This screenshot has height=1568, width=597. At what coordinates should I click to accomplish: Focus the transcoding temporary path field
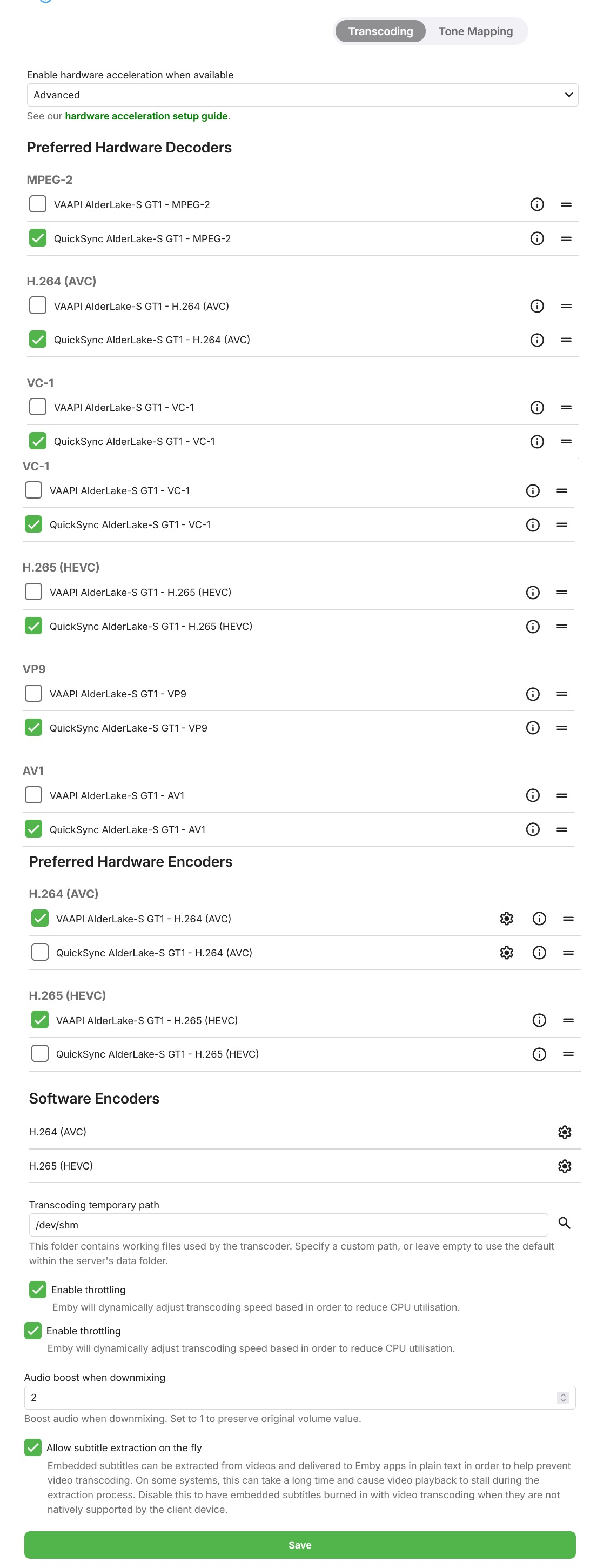[288, 1225]
